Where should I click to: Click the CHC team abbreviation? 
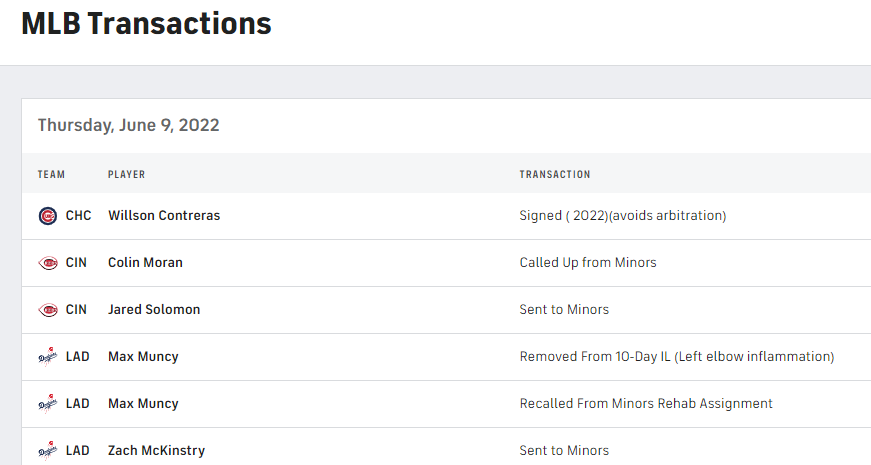78,216
